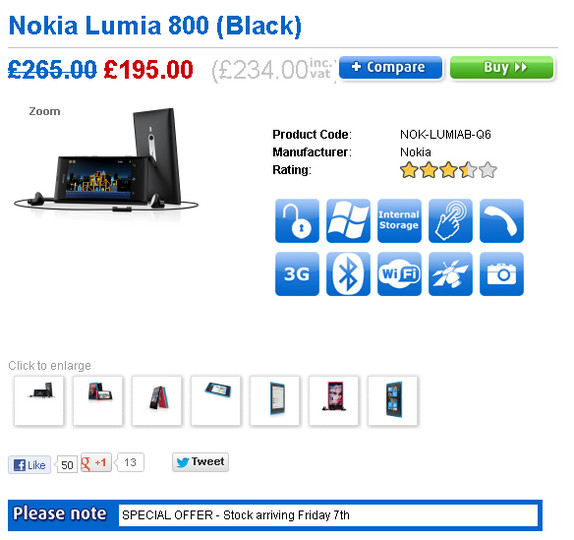Open the first black phone thumbnail

click(x=39, y=401)
